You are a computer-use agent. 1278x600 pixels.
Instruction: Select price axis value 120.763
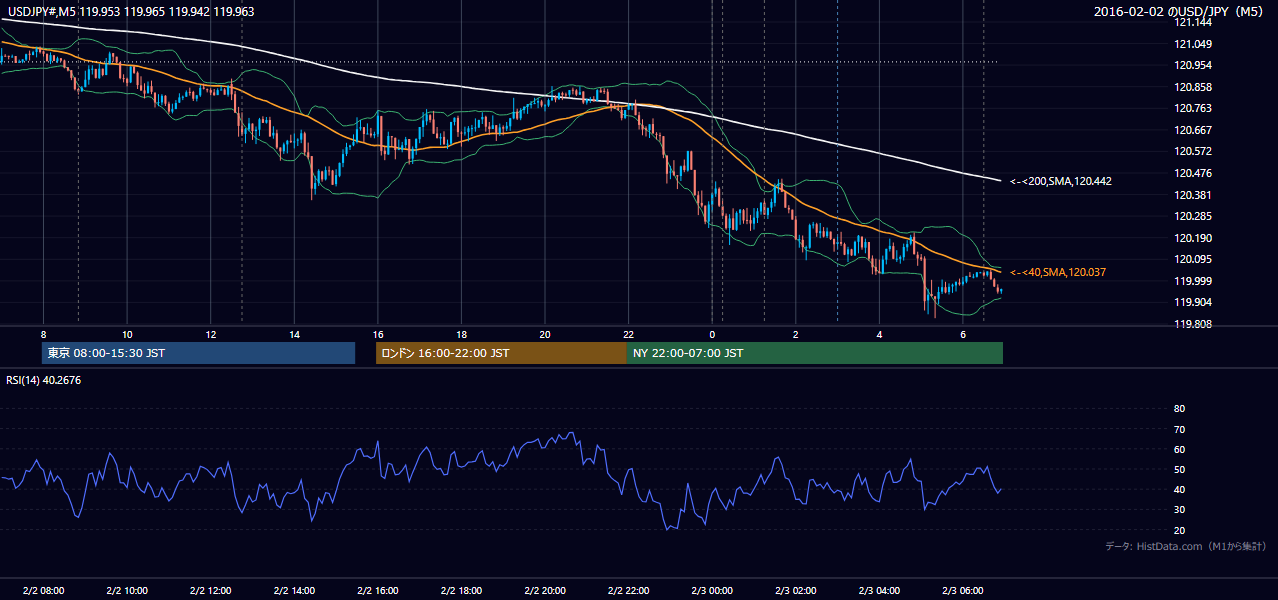pyautogui.click(x=1192, y=108)
